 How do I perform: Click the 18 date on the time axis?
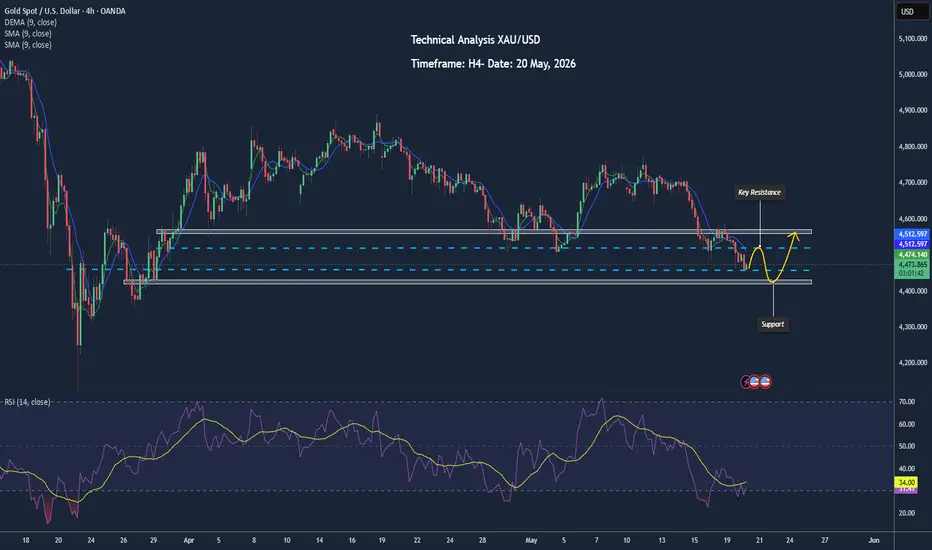point(26,540)
